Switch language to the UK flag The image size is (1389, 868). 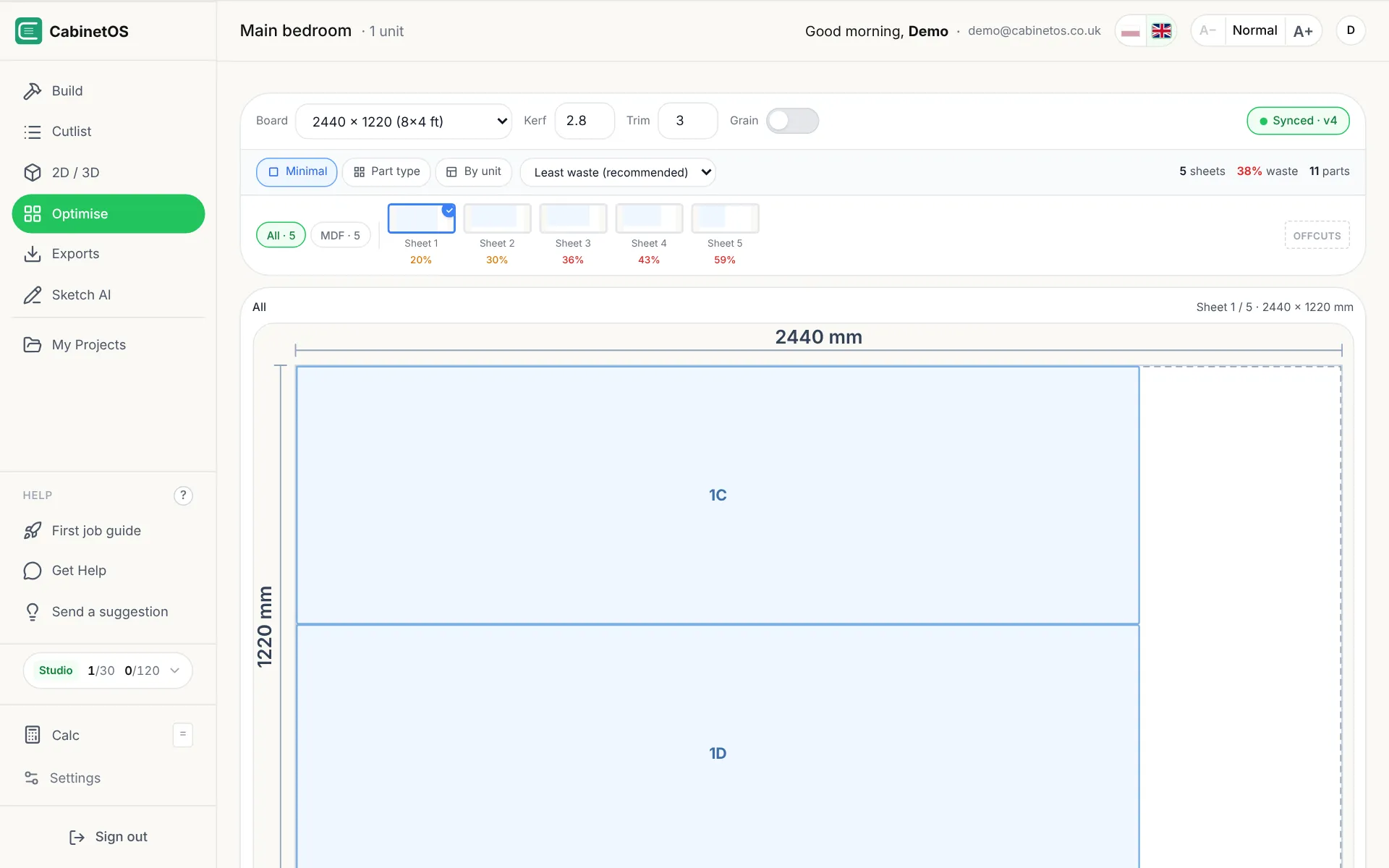(x=1161, y=31)
